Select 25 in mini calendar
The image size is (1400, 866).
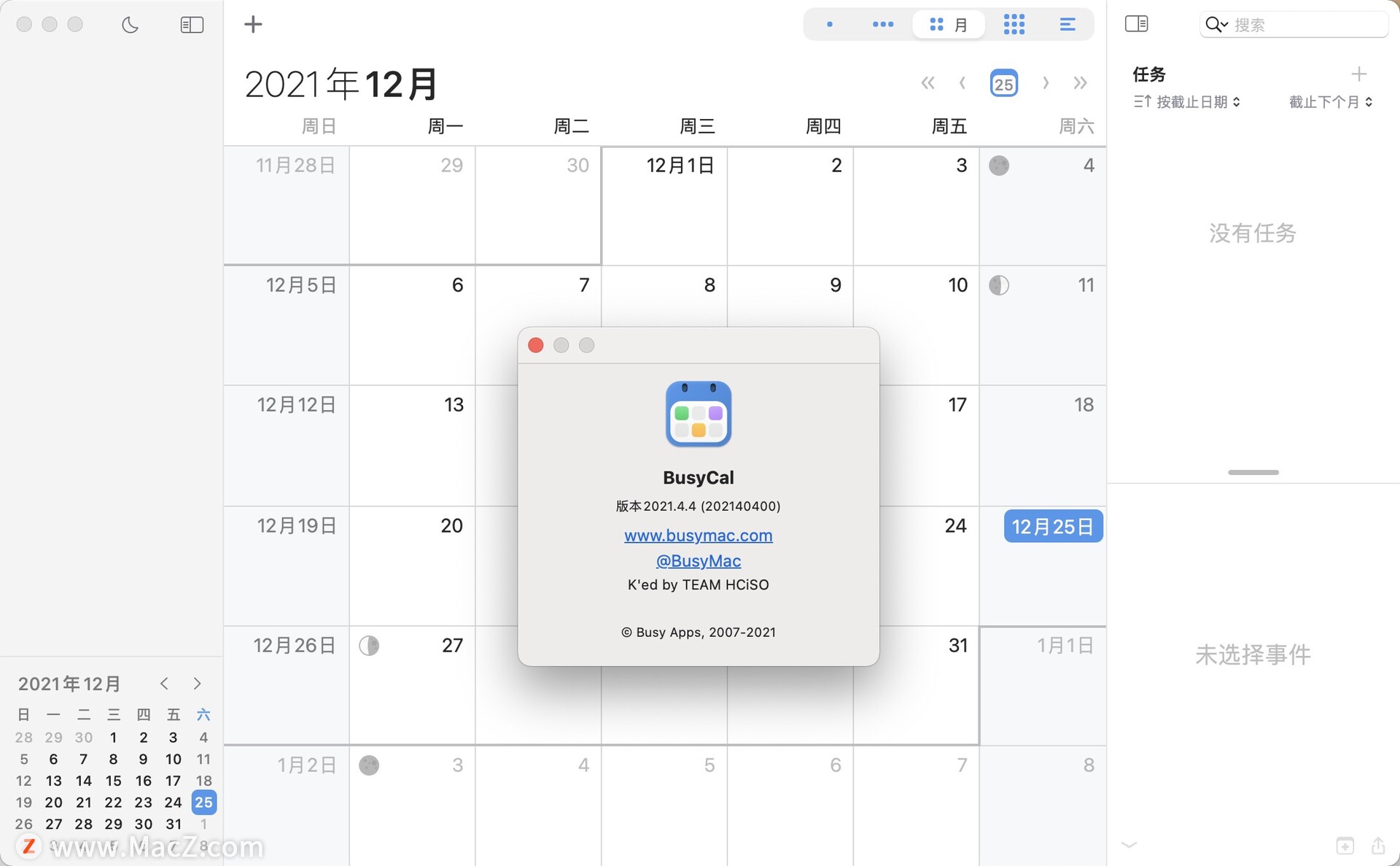coord(203,803)
